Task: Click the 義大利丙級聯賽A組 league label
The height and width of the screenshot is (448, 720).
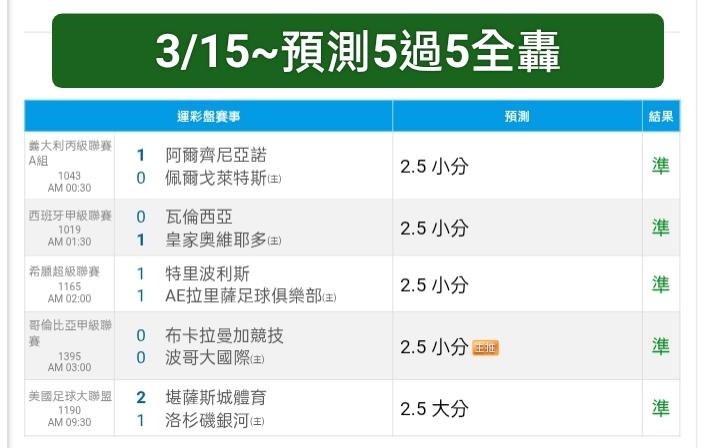Action: click(70, 152)
